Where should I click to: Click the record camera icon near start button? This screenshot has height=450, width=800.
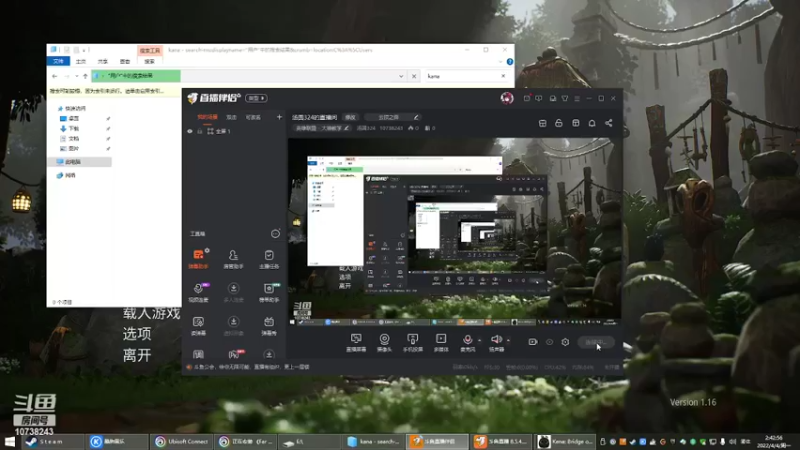tap(533, 342)
